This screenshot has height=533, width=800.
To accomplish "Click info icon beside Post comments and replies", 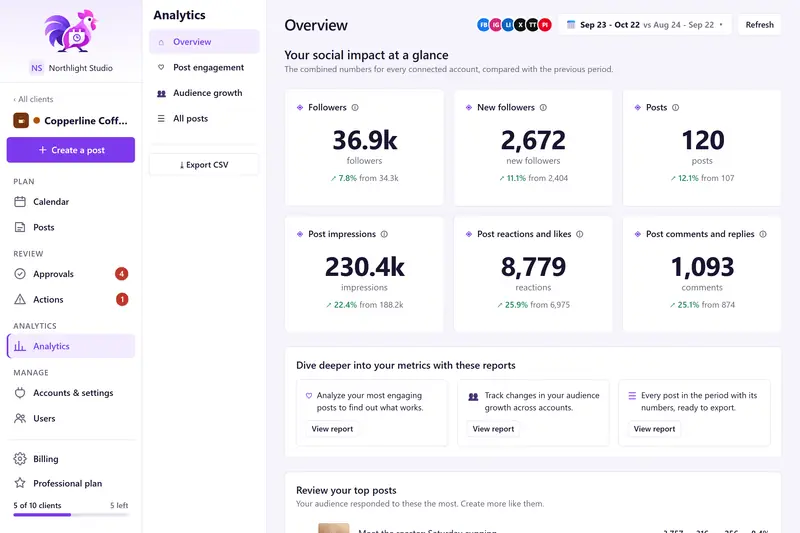I will point(763,234).
